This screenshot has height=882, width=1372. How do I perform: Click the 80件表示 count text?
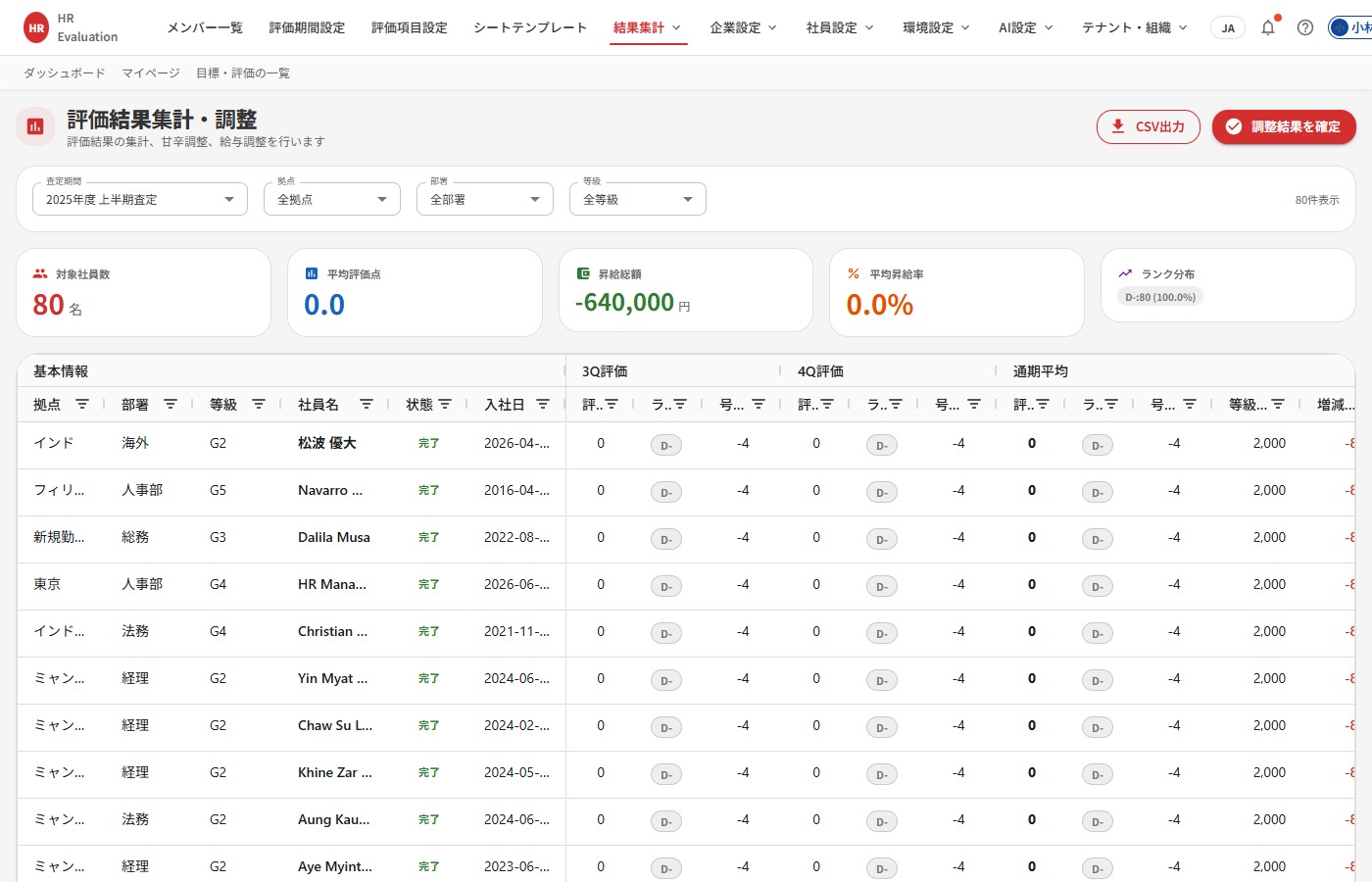click(x=1317, y=200)
